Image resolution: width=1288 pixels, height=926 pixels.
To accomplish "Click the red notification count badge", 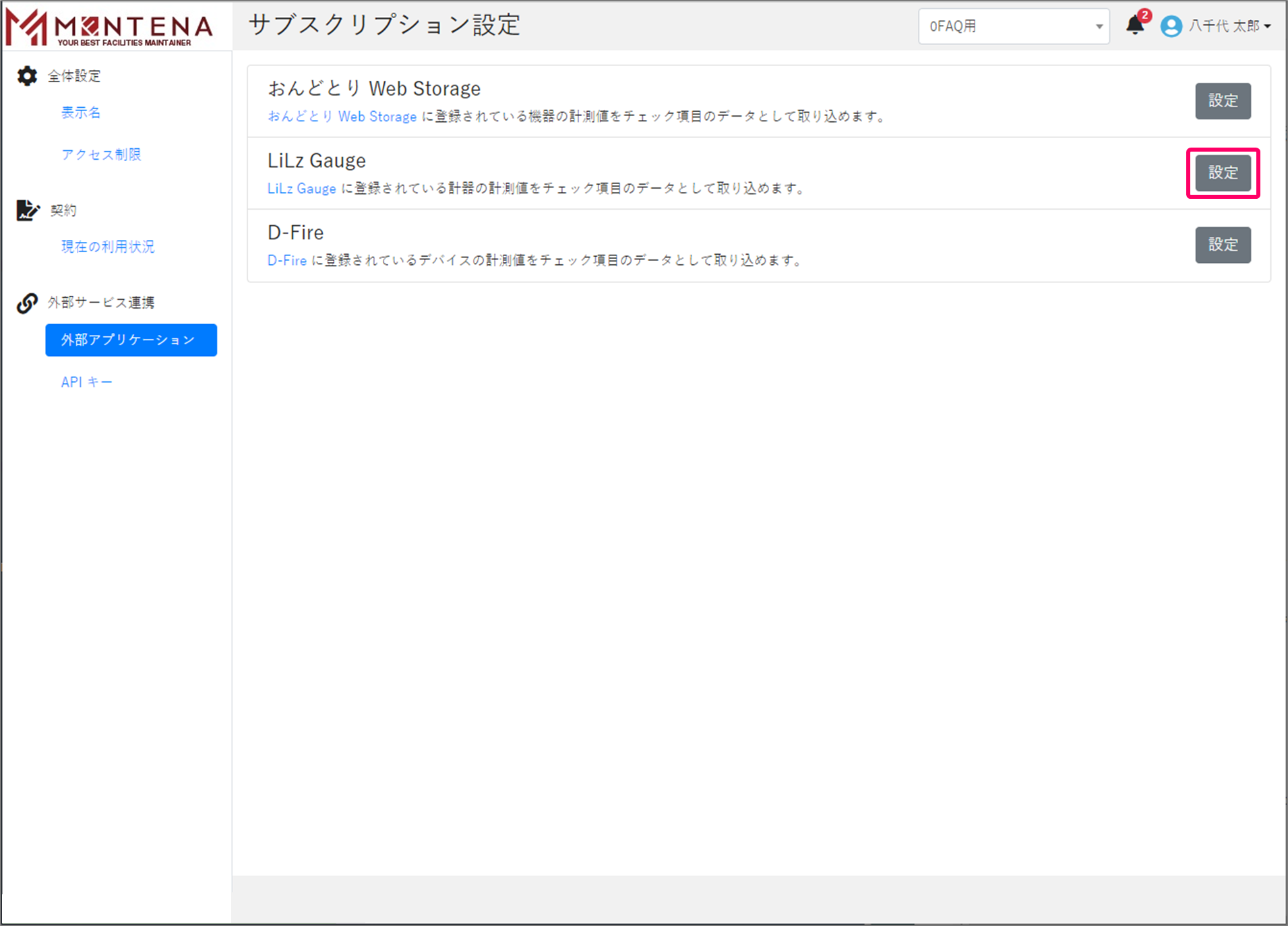I will coord(1144,16).
